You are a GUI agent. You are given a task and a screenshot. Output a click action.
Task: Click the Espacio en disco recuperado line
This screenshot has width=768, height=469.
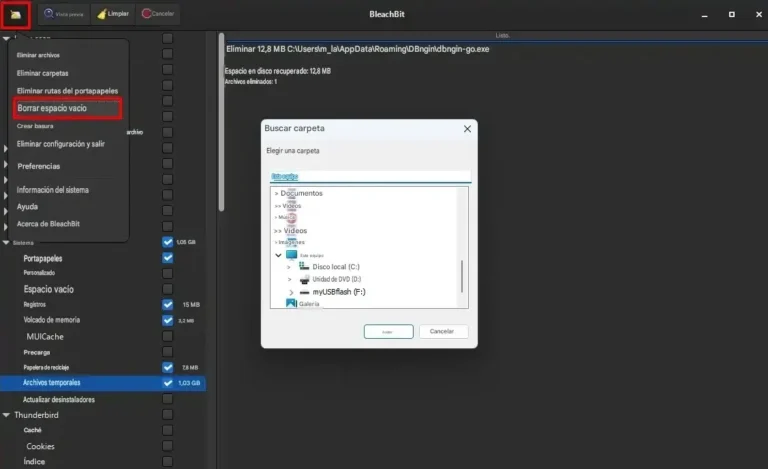click(278, 71)
